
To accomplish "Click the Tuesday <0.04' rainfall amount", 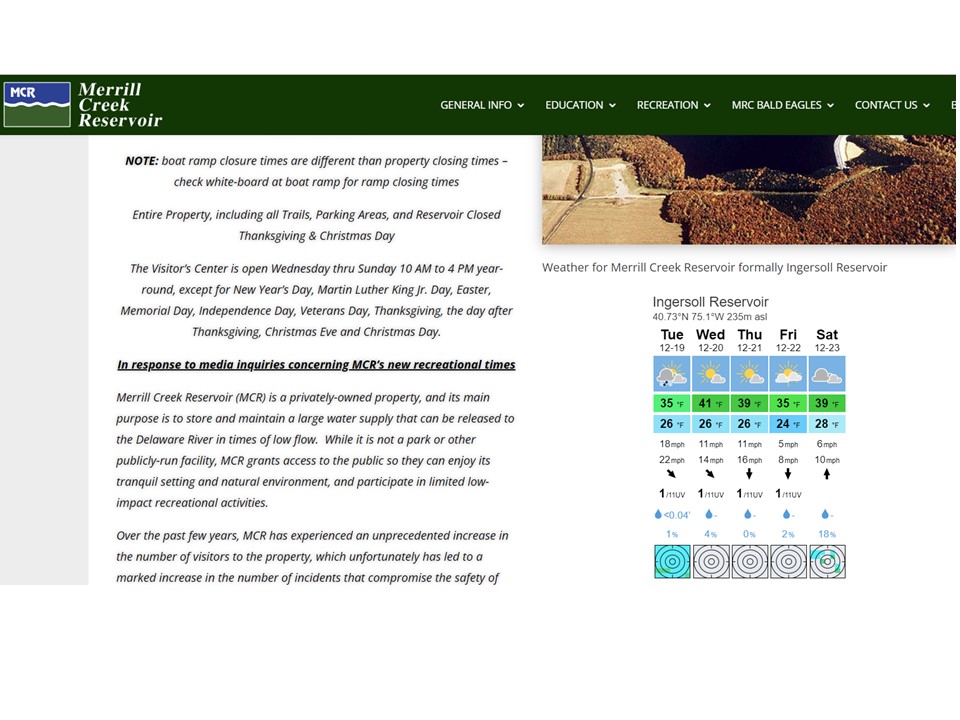I will pyautogui.click(x=677, y=515).
